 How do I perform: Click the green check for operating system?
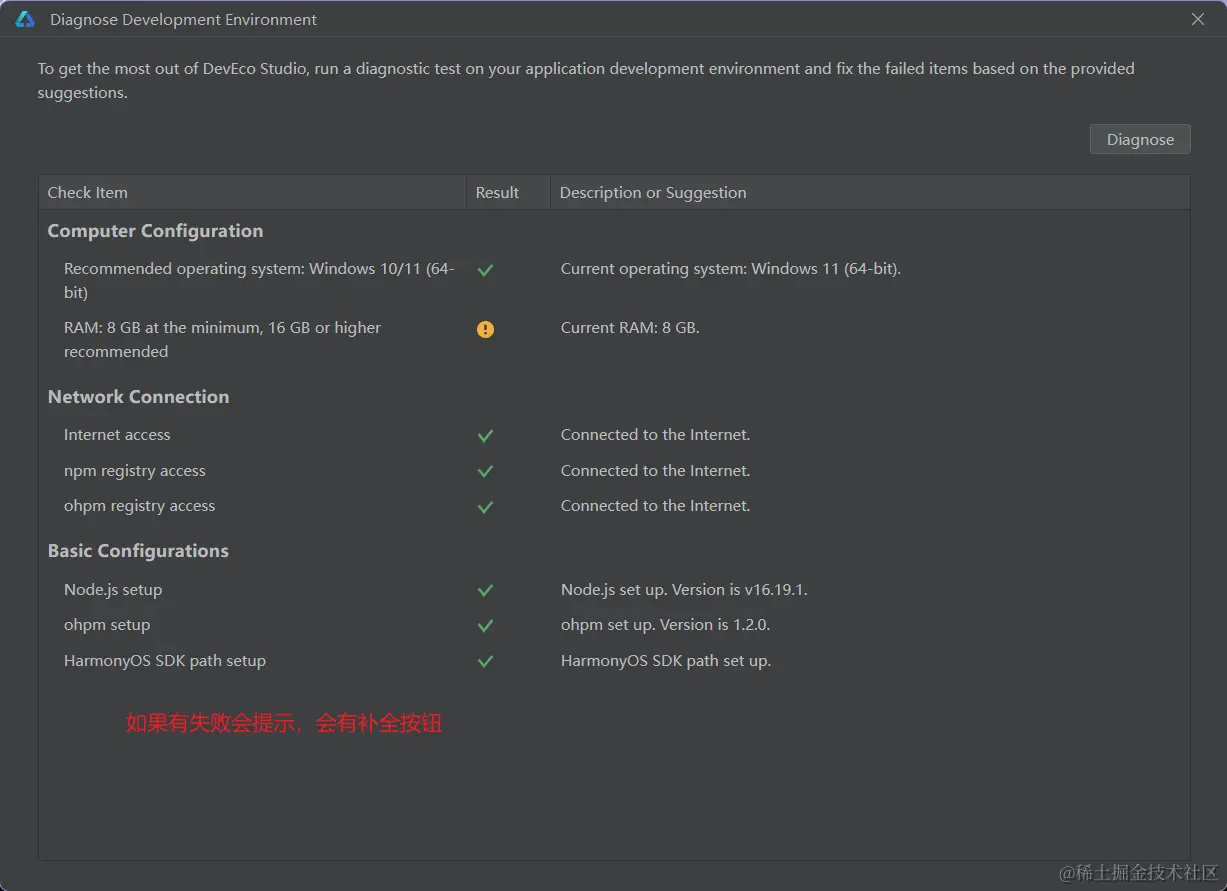click(x=485, y=270)
